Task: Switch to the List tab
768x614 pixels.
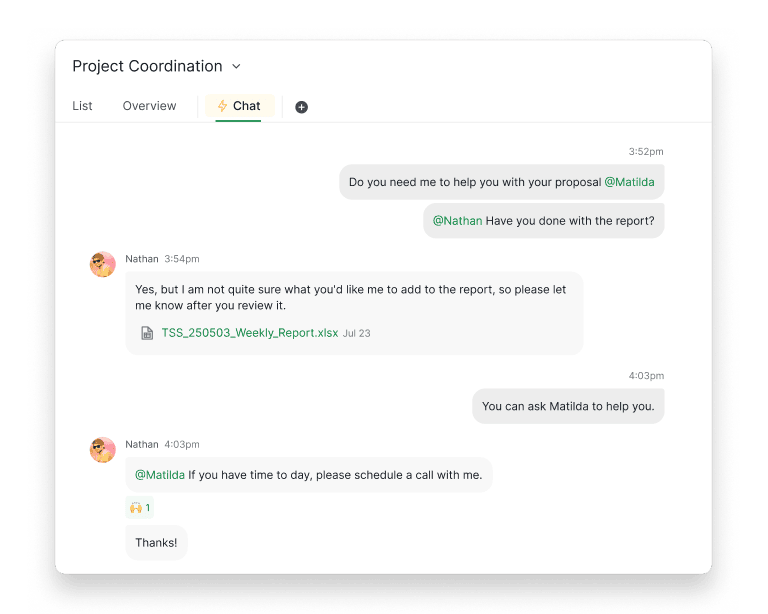Action: point(82,106)
